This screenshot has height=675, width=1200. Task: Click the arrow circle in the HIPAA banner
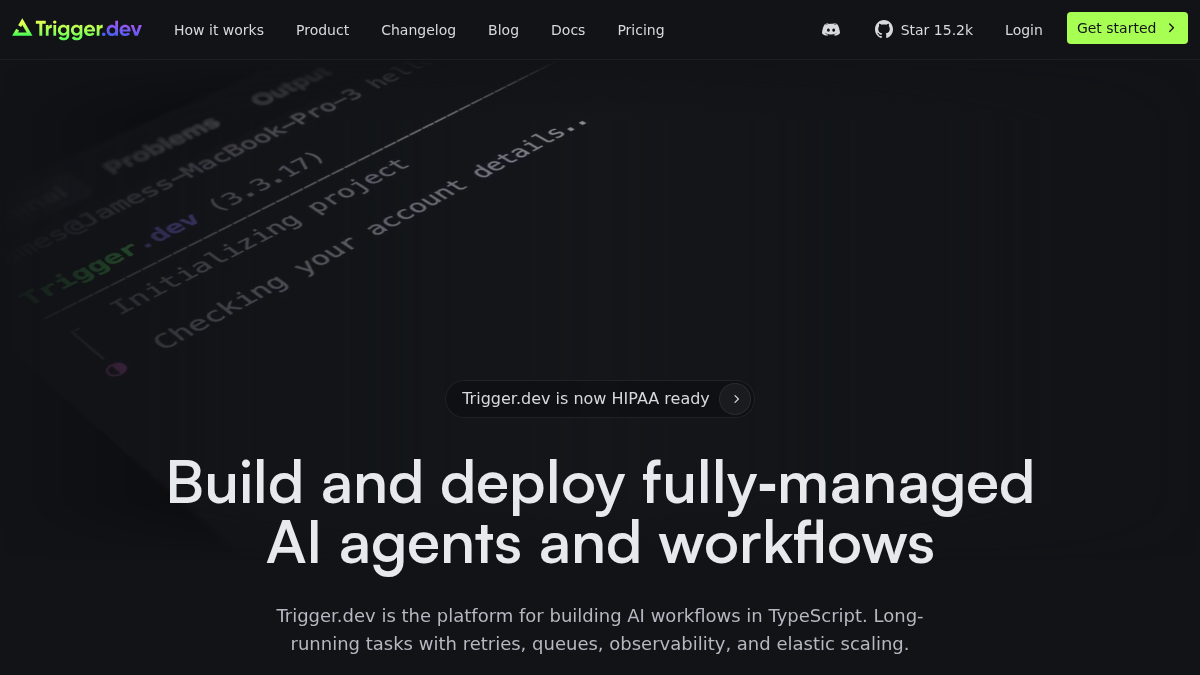coord(735,399)
